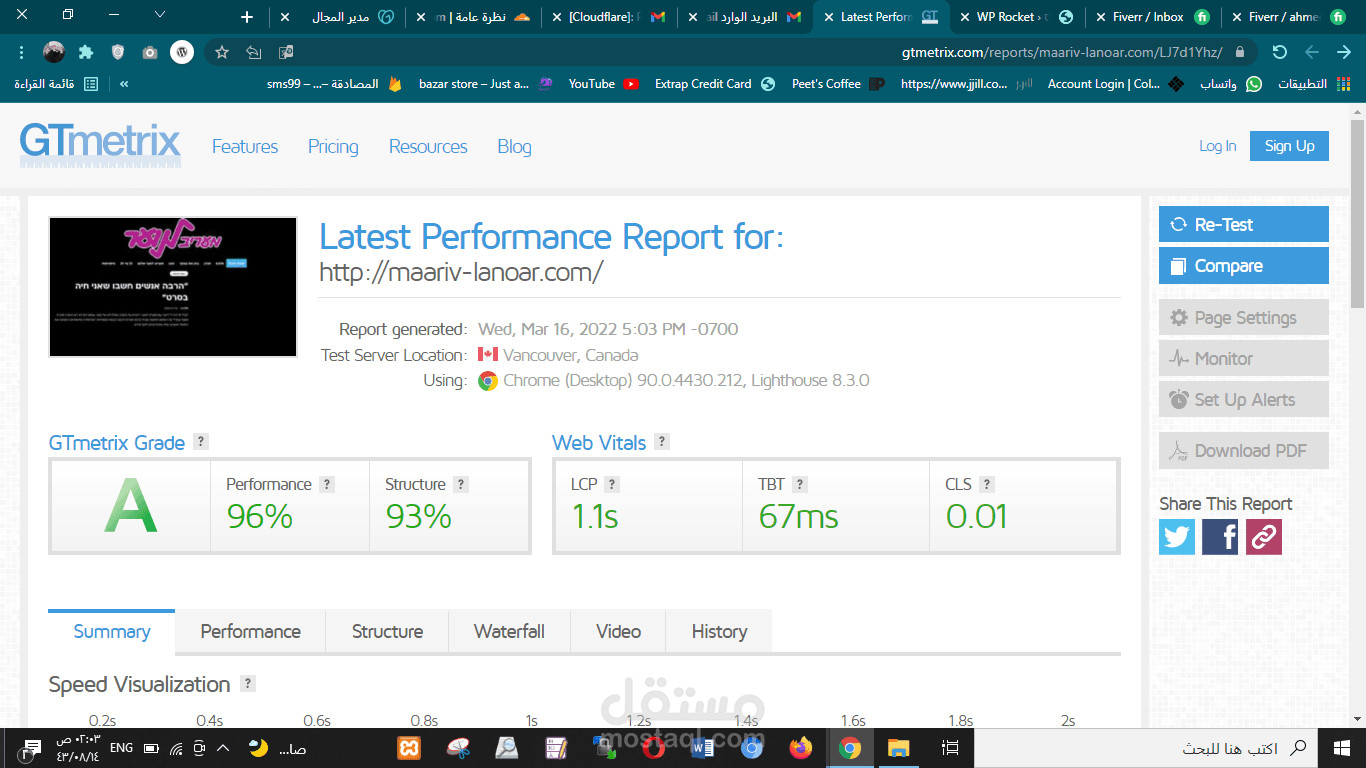Click the WordPress extension icon
This screenshot has width=1366, height=768.
182,52
